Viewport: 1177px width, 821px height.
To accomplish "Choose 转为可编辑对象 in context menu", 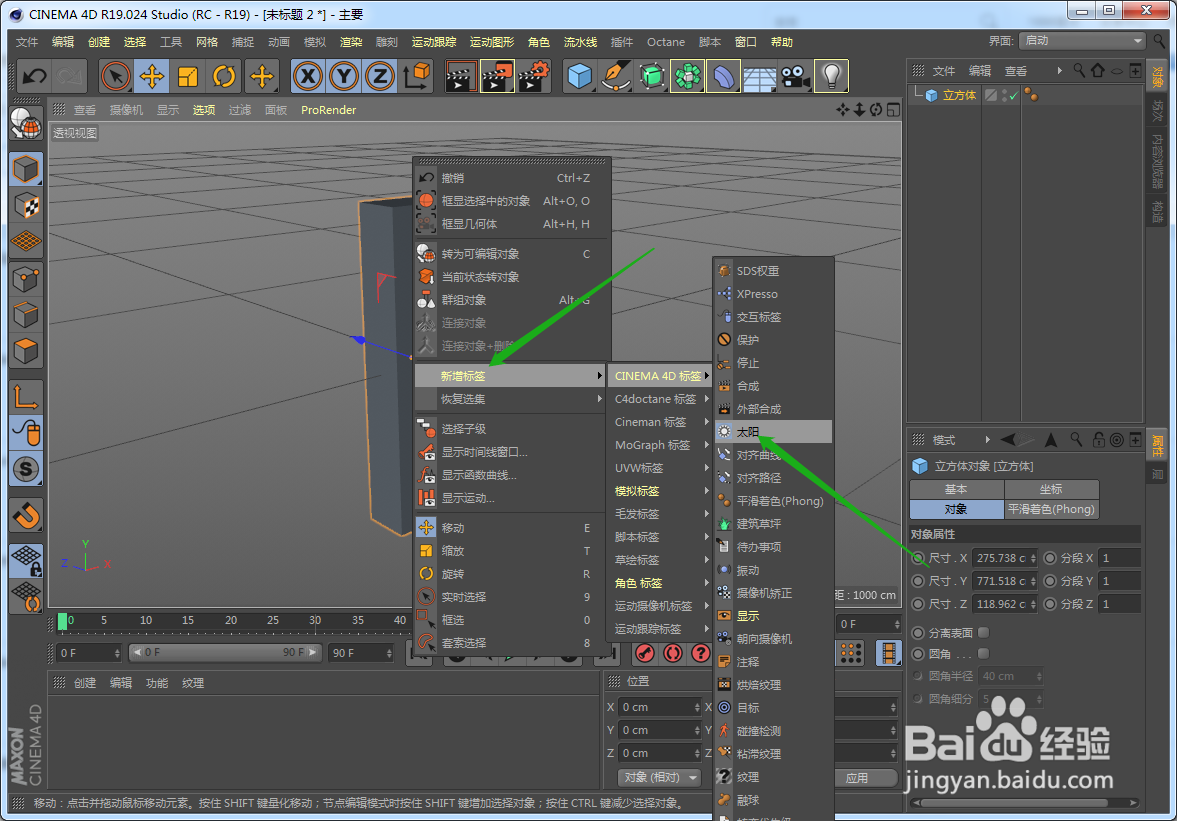I will [x=511, y=254].
